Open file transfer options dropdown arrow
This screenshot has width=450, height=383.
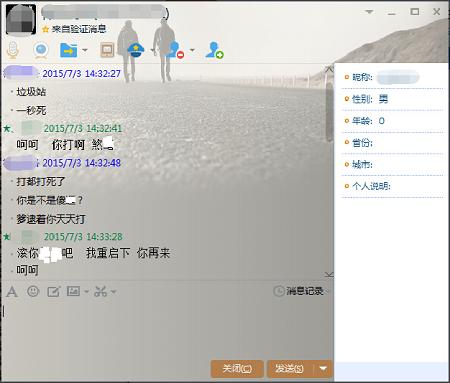pos(85,50)
